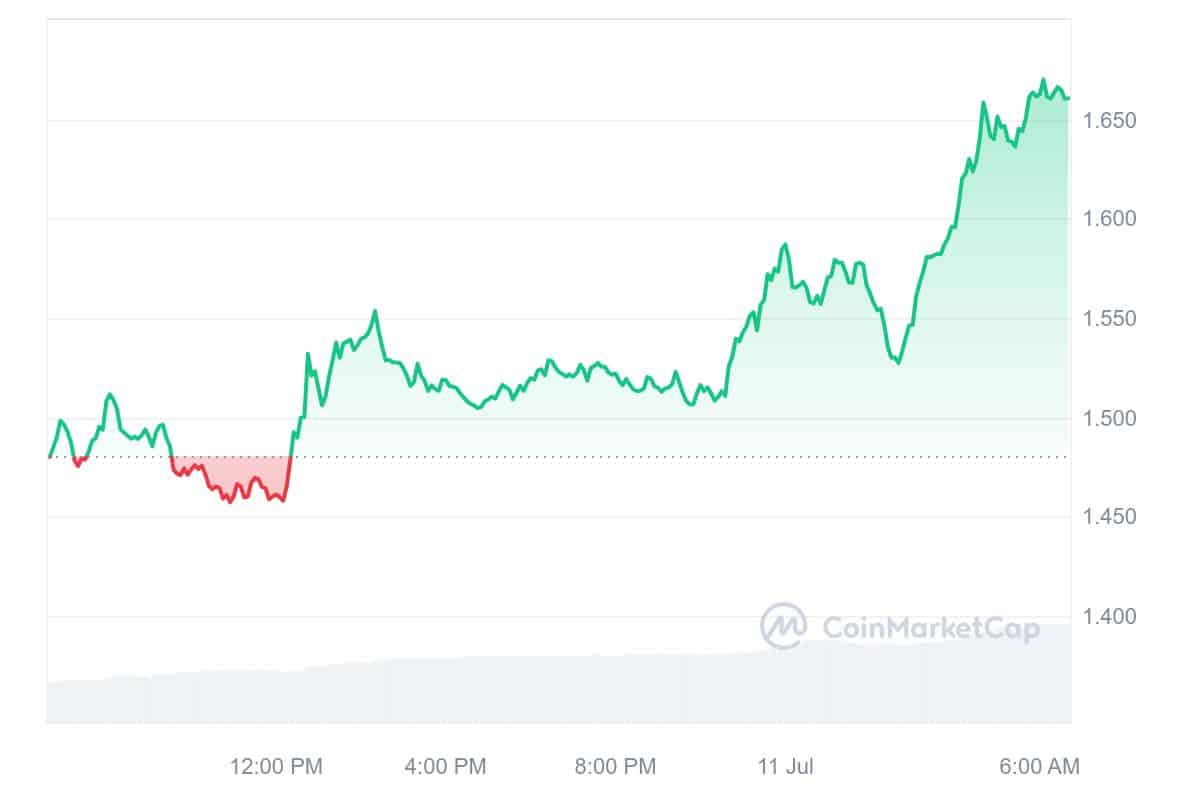This screenshot has width=1200, height=800.
Task: Click the 8:00 PM time label
Action: point(615,767)
